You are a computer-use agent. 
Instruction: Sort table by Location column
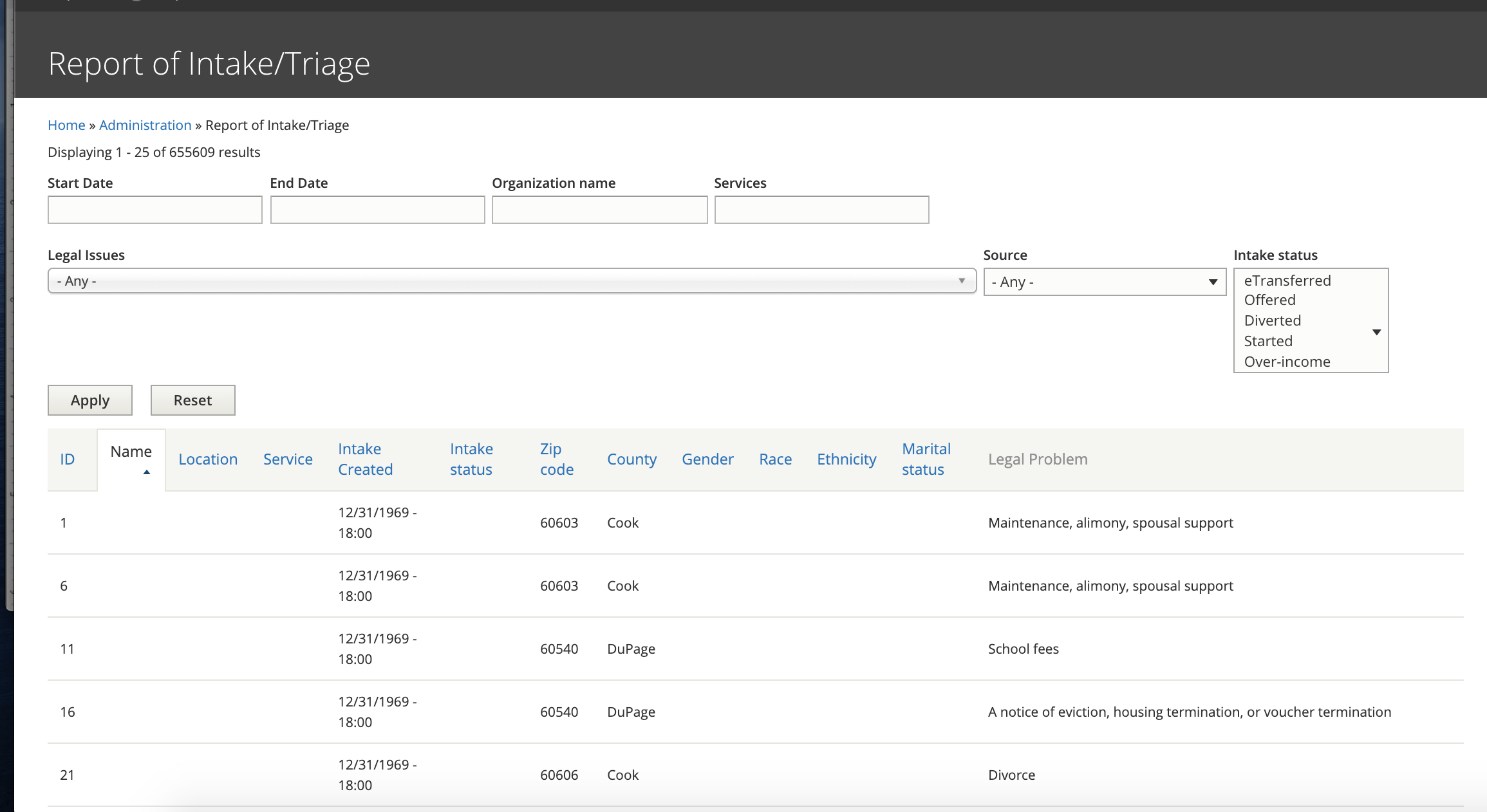pos(208,459)
